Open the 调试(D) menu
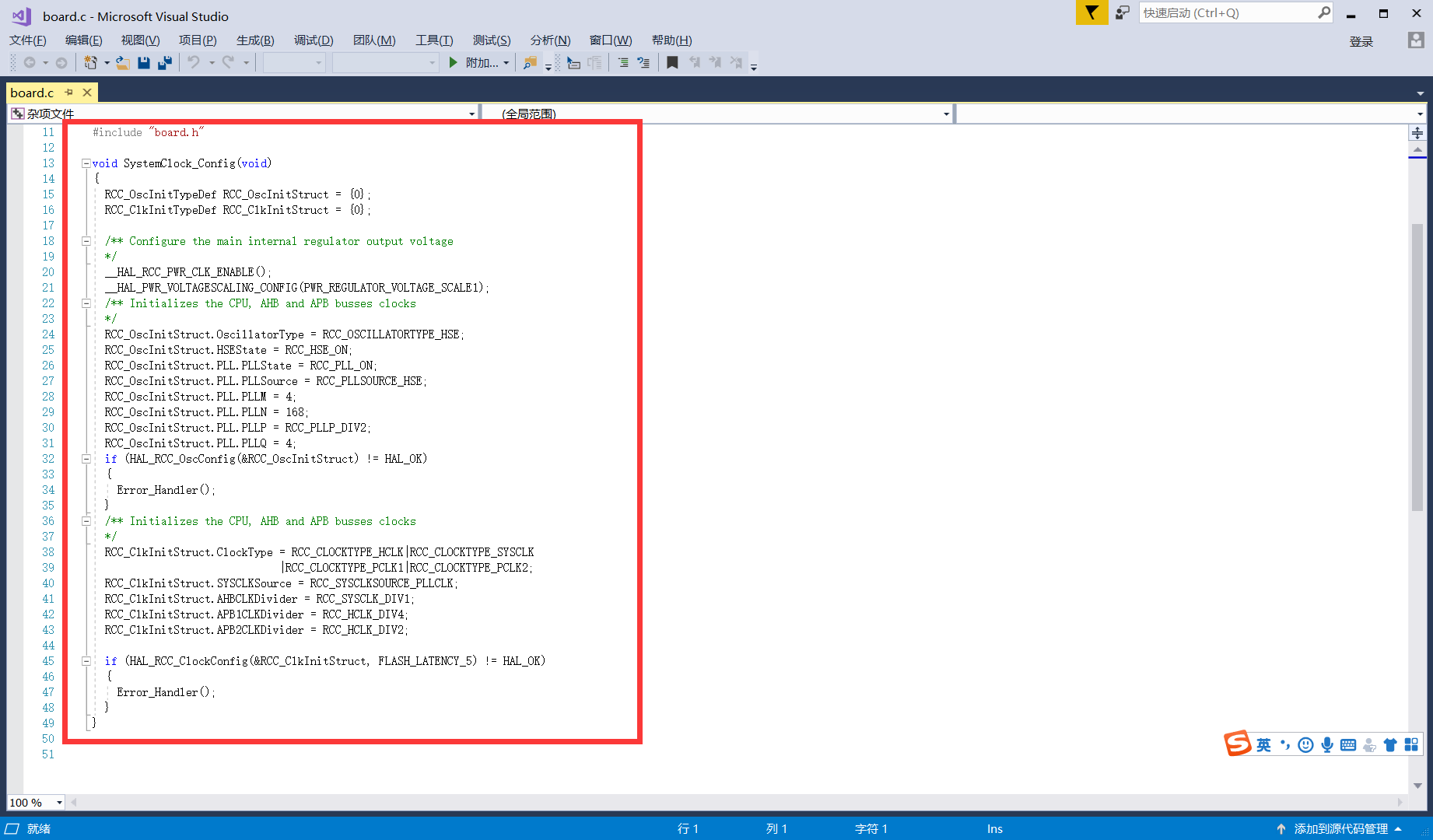Image resolution: width=1433 pixels, height=840 pixels. (x=314, y=40)
